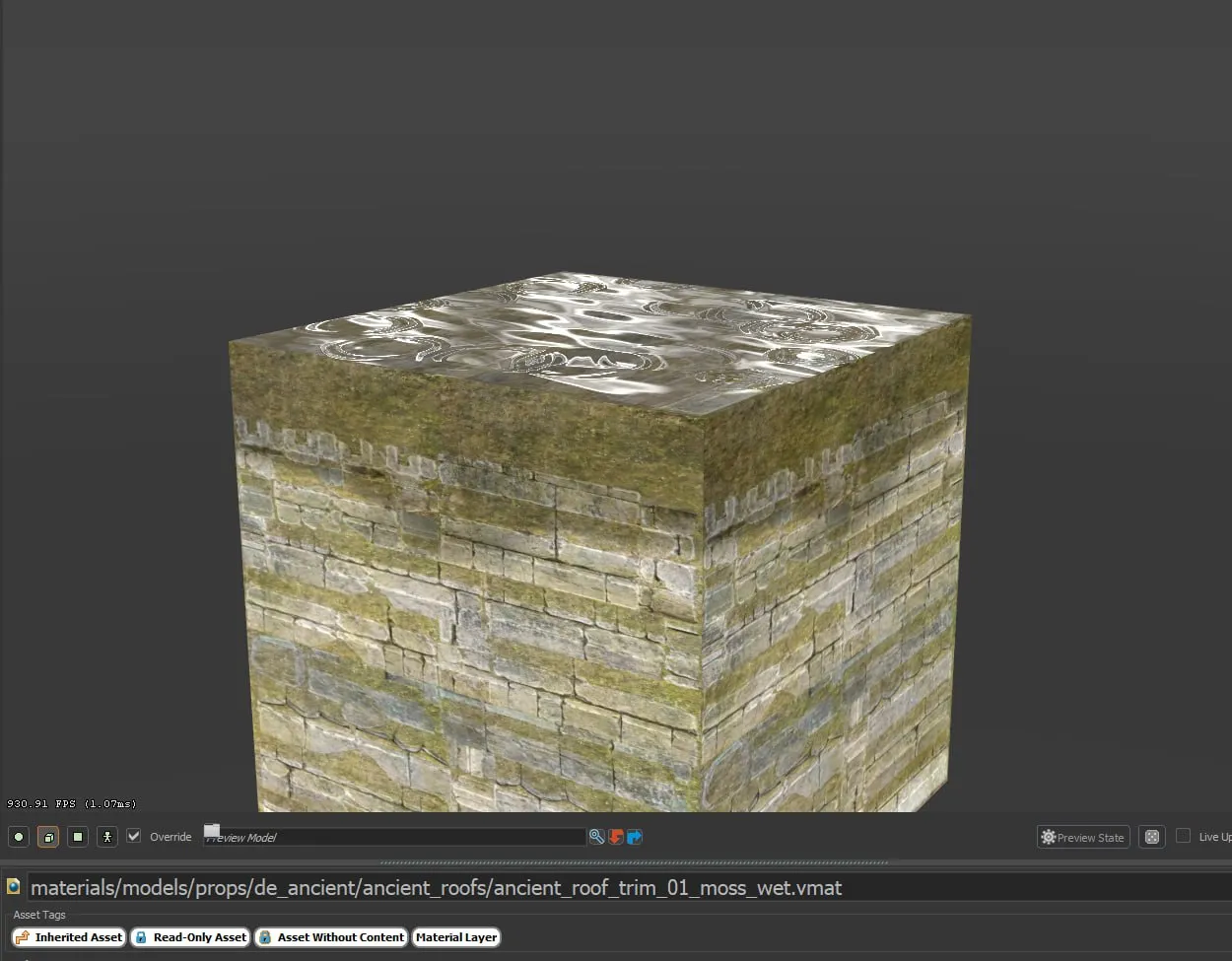Click the Preview State button

[1083, 837]
